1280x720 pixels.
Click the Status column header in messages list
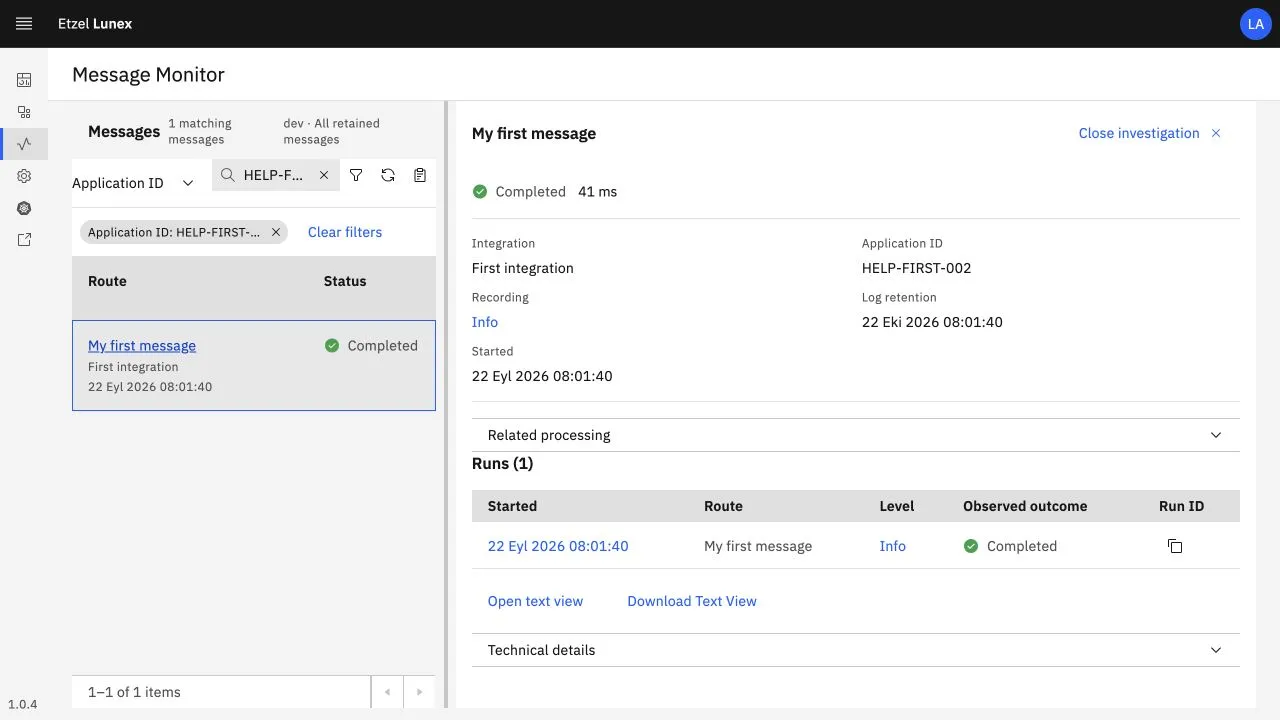pyautogui.click(x=345, y=281)
